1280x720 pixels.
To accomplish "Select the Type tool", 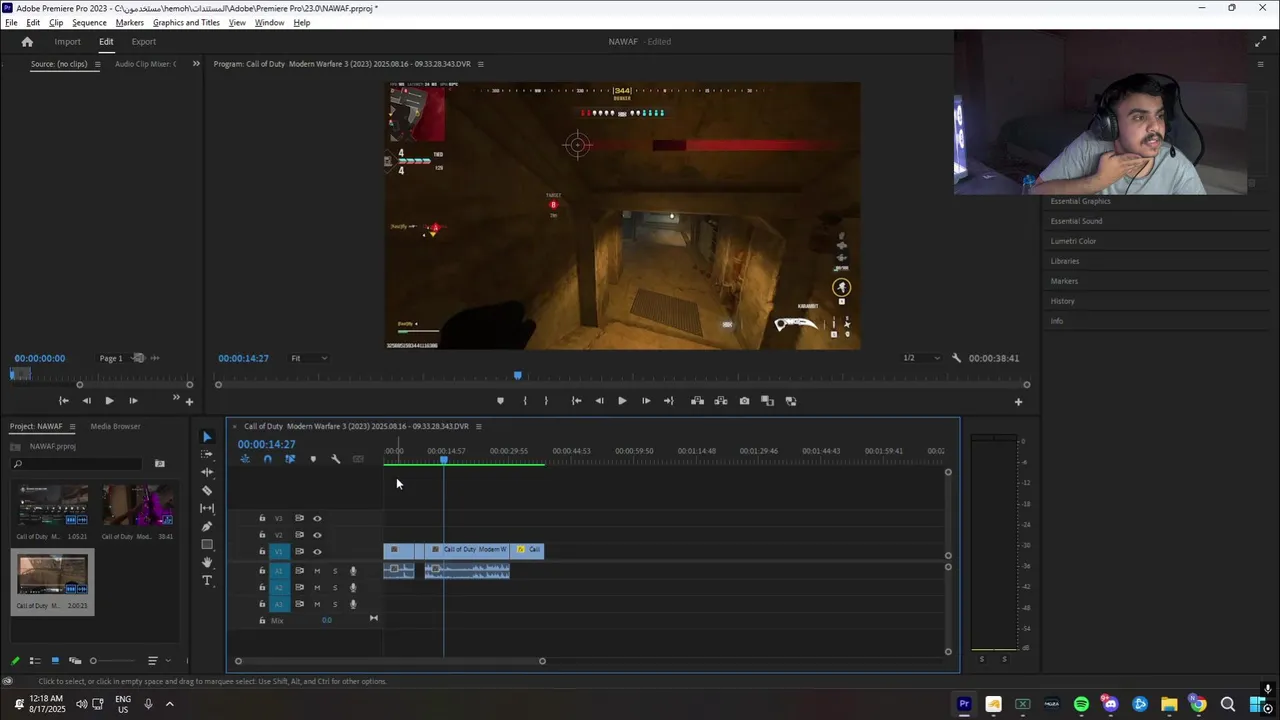I will coord(207,580).
